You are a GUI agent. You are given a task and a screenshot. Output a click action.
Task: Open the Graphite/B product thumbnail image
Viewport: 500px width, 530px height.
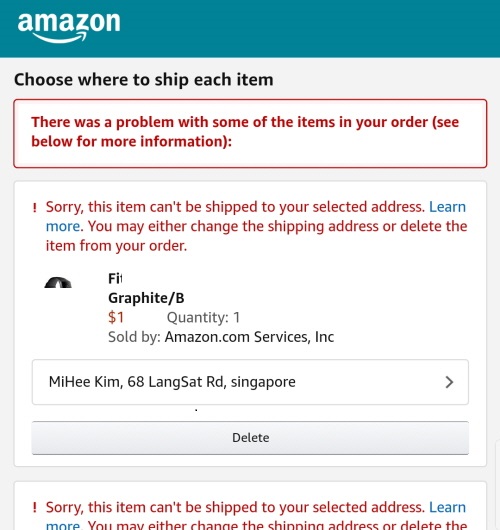click(x=58, y=283)
